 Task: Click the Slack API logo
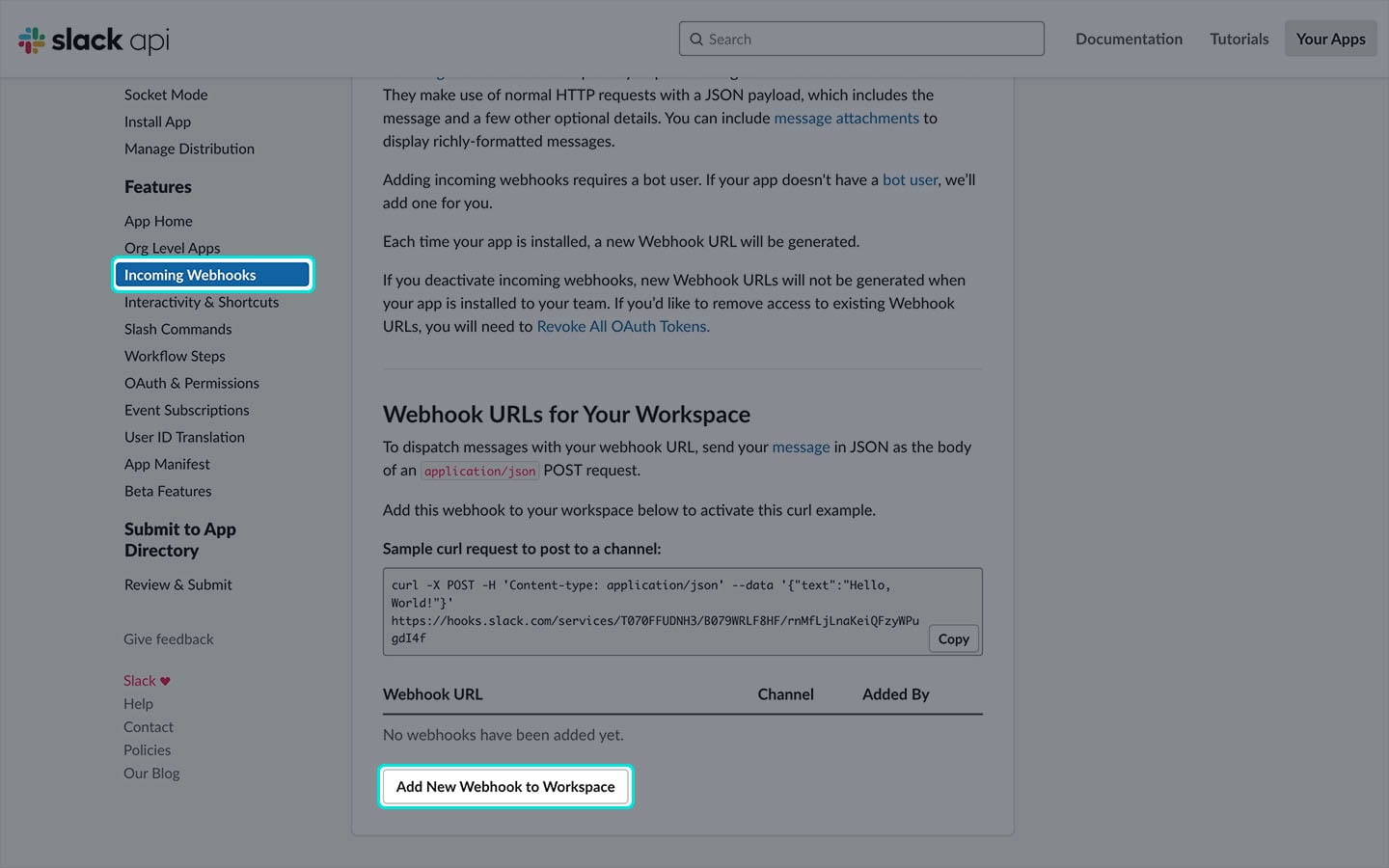click(94, 40)
